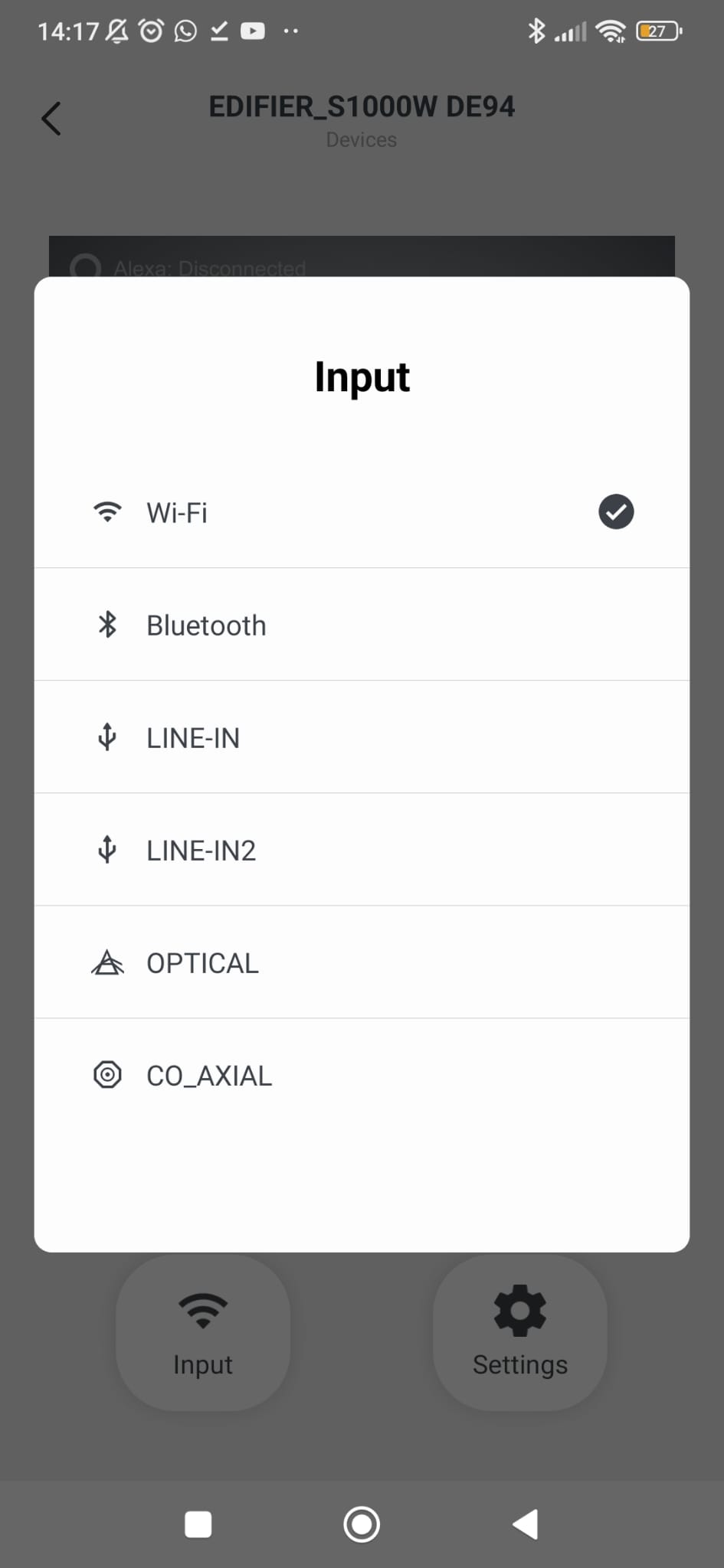Tap the Android home navigation button
The image size is (724, 1568).
[362, 1524]
